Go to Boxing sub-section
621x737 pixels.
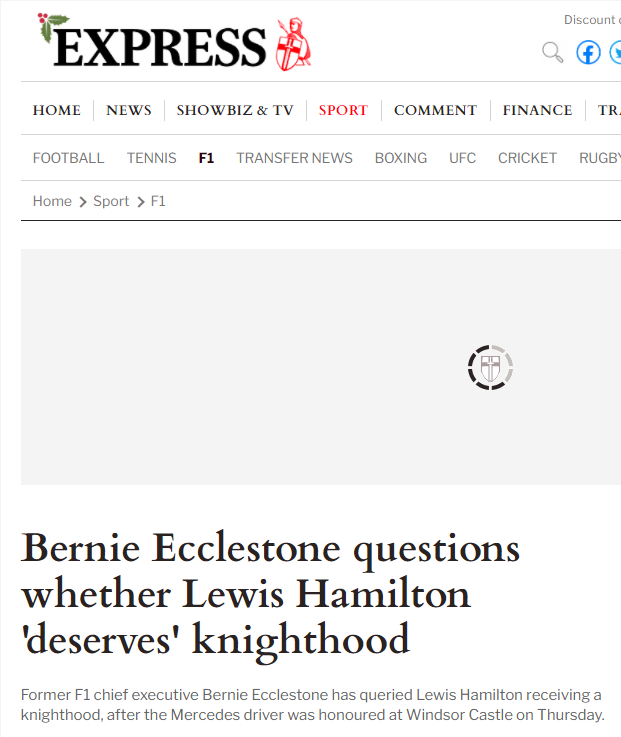pyautogui.click(x=400, y=158)
